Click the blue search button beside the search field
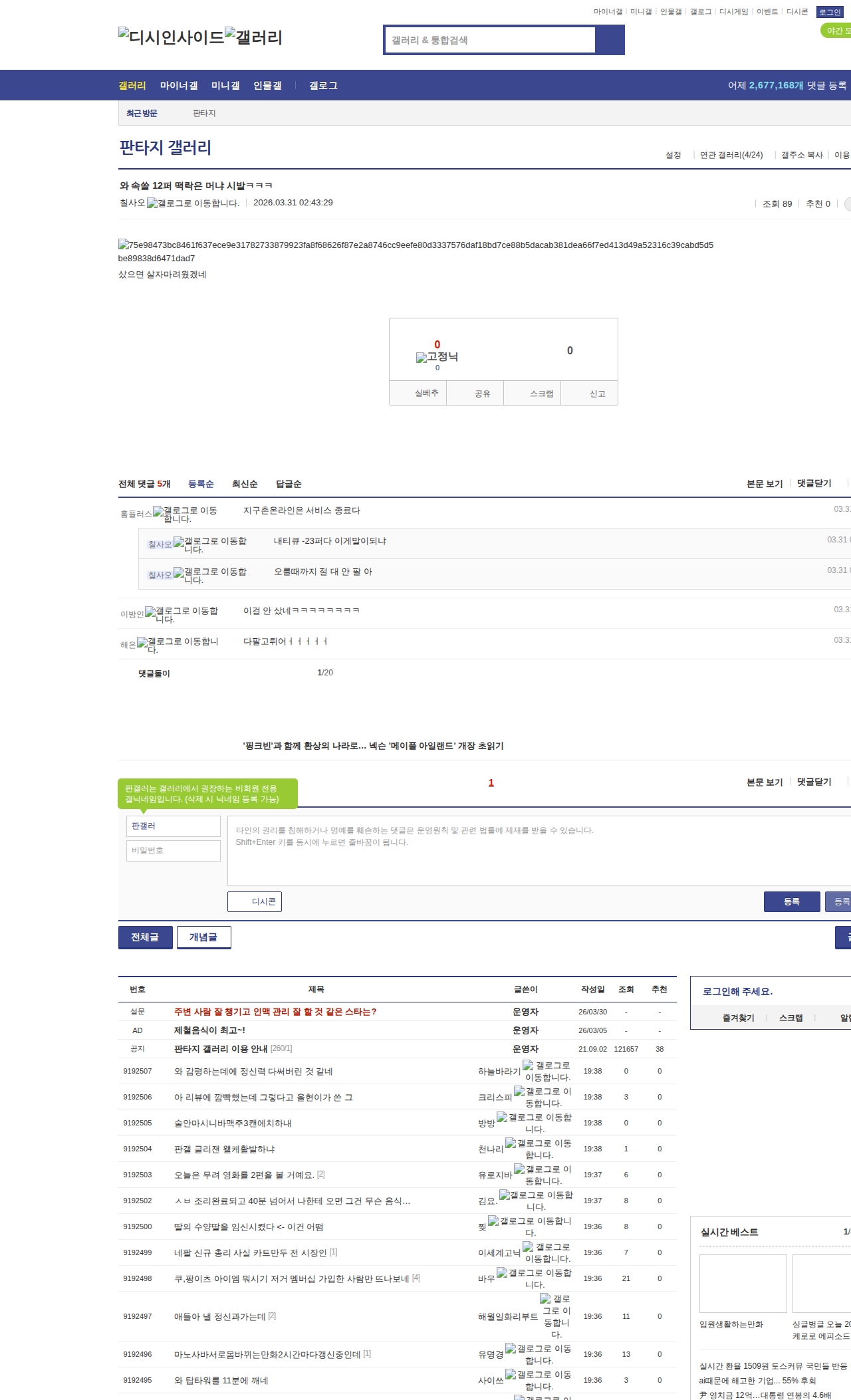This screenshot has height=1400, width=851. click(x=610, y=40)
